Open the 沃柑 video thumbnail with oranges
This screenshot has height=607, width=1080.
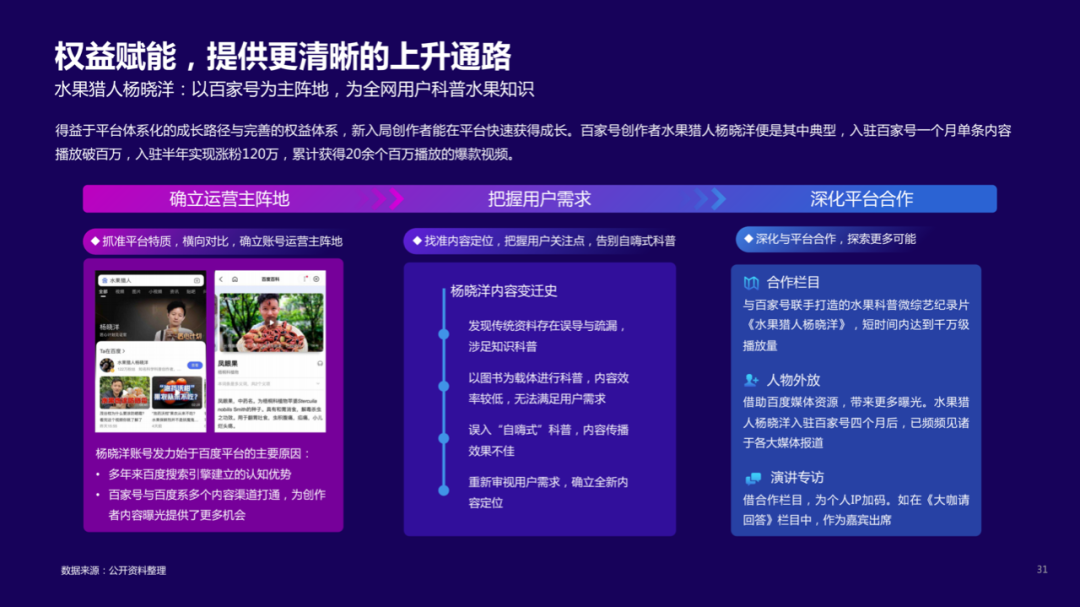(x=178, y=393)
